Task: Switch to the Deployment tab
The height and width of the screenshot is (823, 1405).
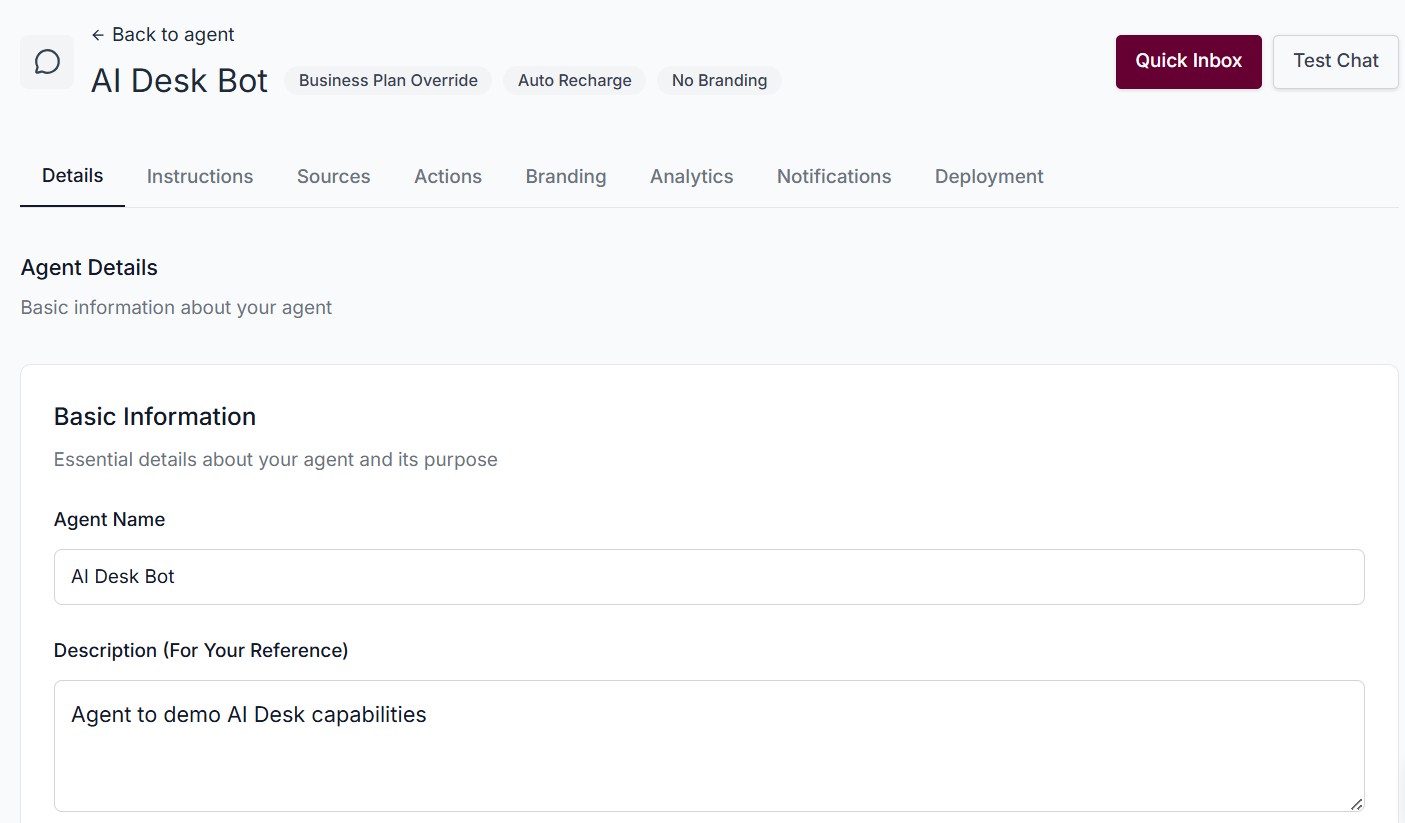Action: 988,176
